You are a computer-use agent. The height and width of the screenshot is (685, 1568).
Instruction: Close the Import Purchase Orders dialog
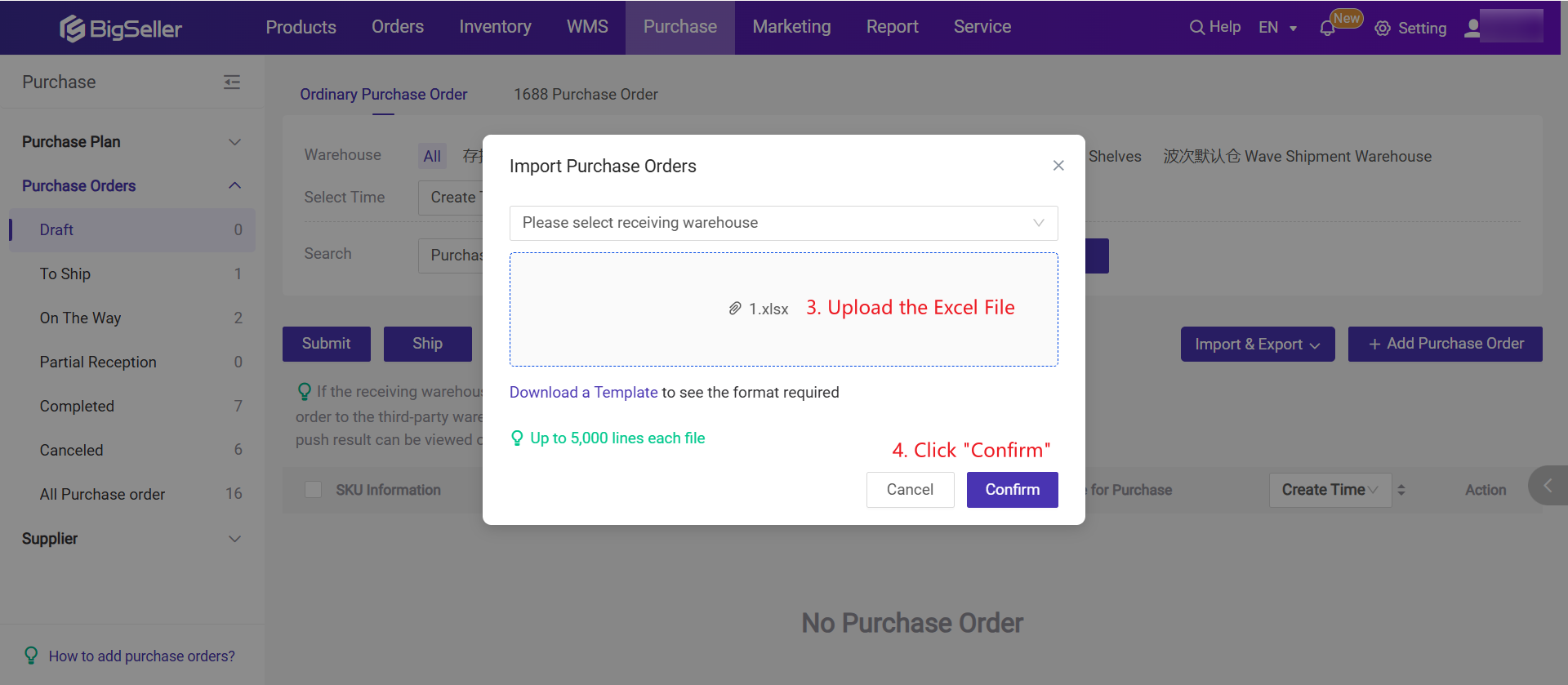(1058, 166)
